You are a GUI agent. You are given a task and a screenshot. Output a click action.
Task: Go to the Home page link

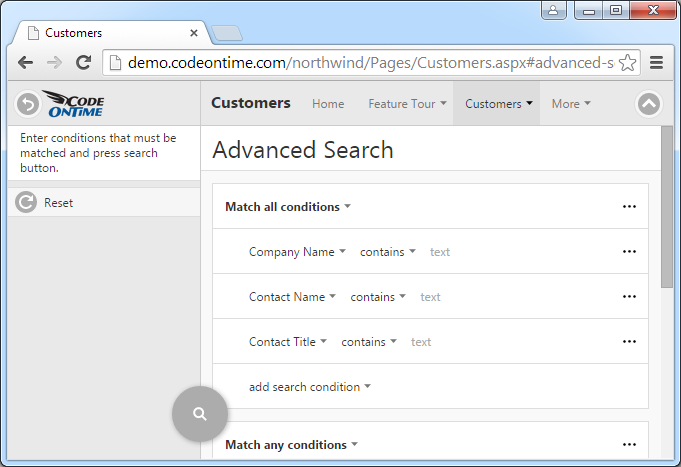[328, 104]
